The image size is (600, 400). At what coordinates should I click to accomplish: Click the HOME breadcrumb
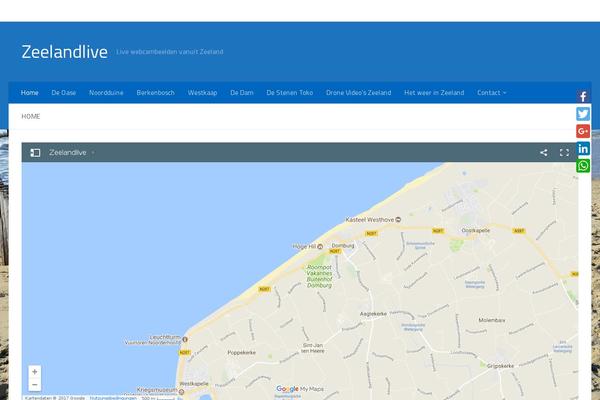[x=31, y=116]
